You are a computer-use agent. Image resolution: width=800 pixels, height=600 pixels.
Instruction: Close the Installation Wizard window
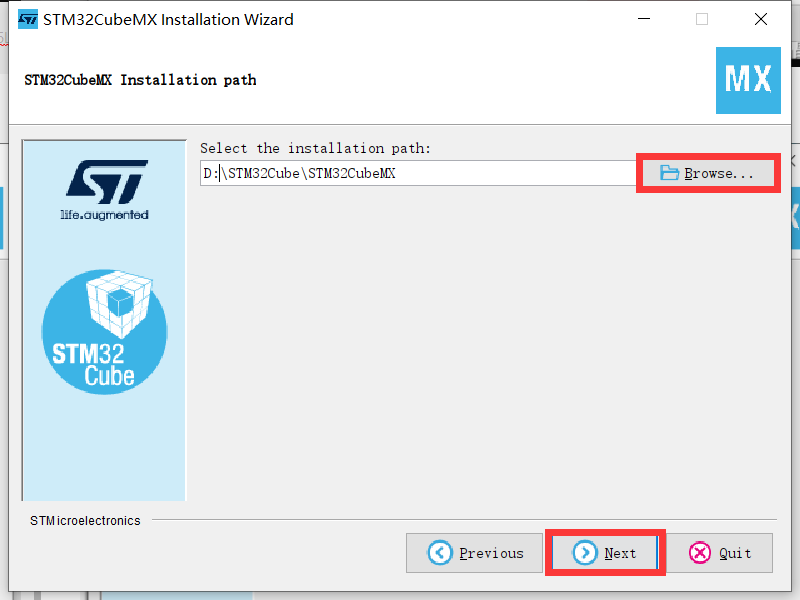coord(761,19)
